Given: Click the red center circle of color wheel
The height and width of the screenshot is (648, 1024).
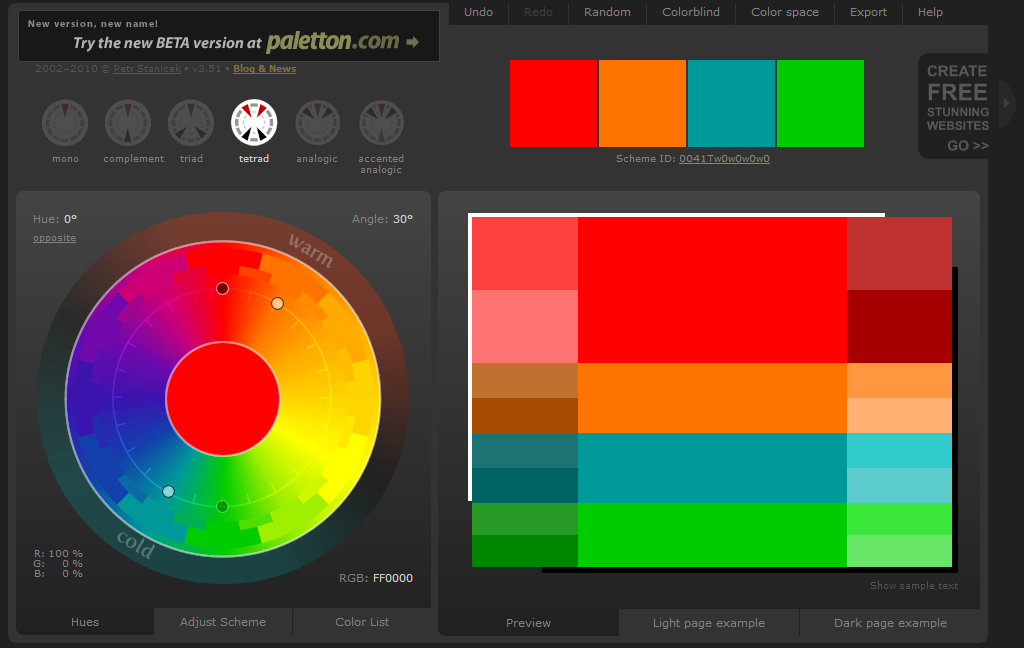Looking at the screenshot, I should coord(223,398).
